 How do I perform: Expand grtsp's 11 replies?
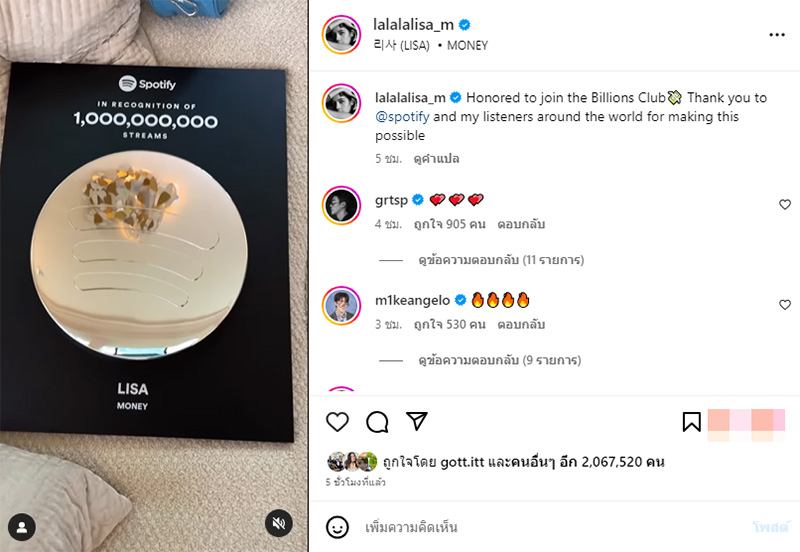coord(501,260)
